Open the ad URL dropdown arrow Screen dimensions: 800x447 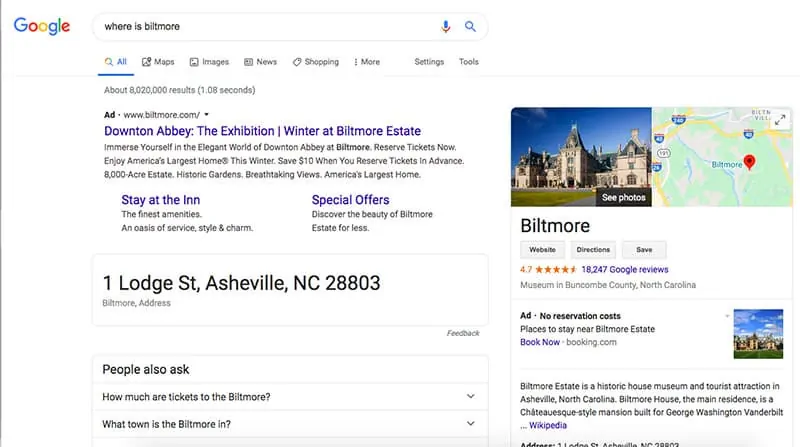tap(207, 115)
